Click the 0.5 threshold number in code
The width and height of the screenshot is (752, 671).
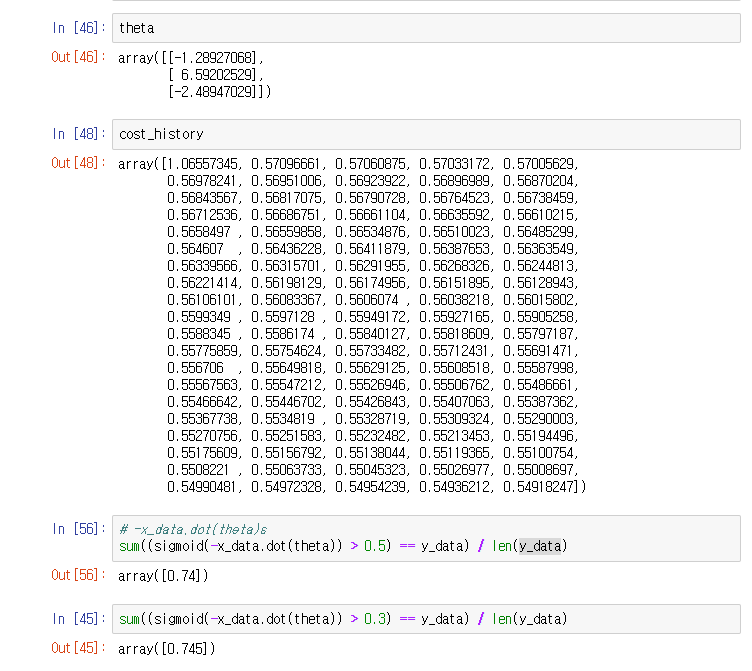(x=375, y=546)
